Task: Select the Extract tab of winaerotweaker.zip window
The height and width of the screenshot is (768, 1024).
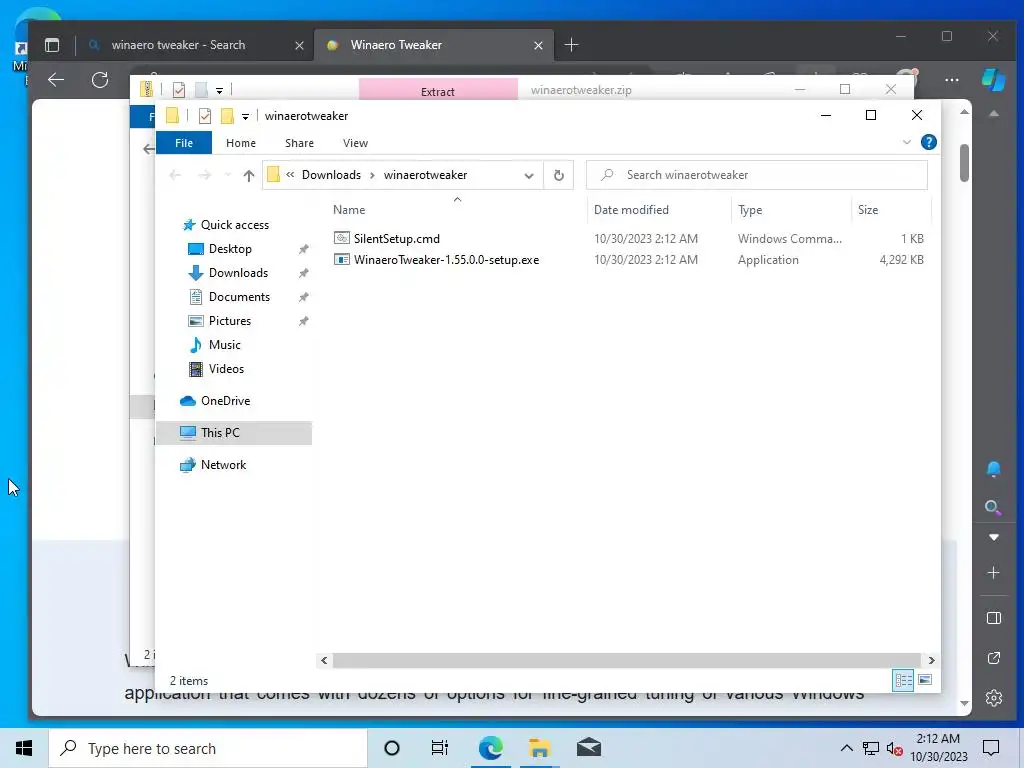Action: click(438, 91)
